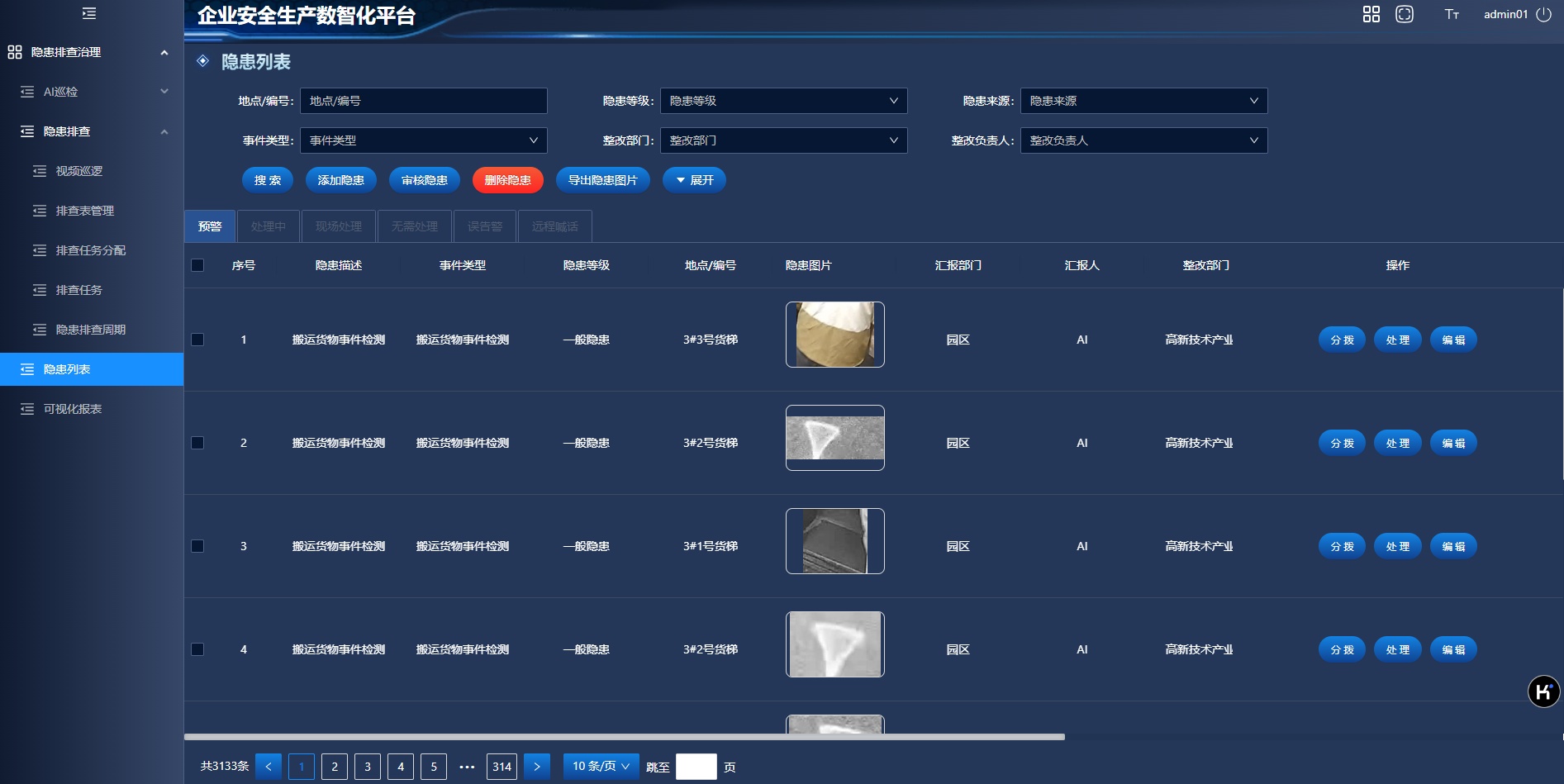Go to next page using the right arrow
The width and height of the screenshot is (1564, 784).
[537, 767]
